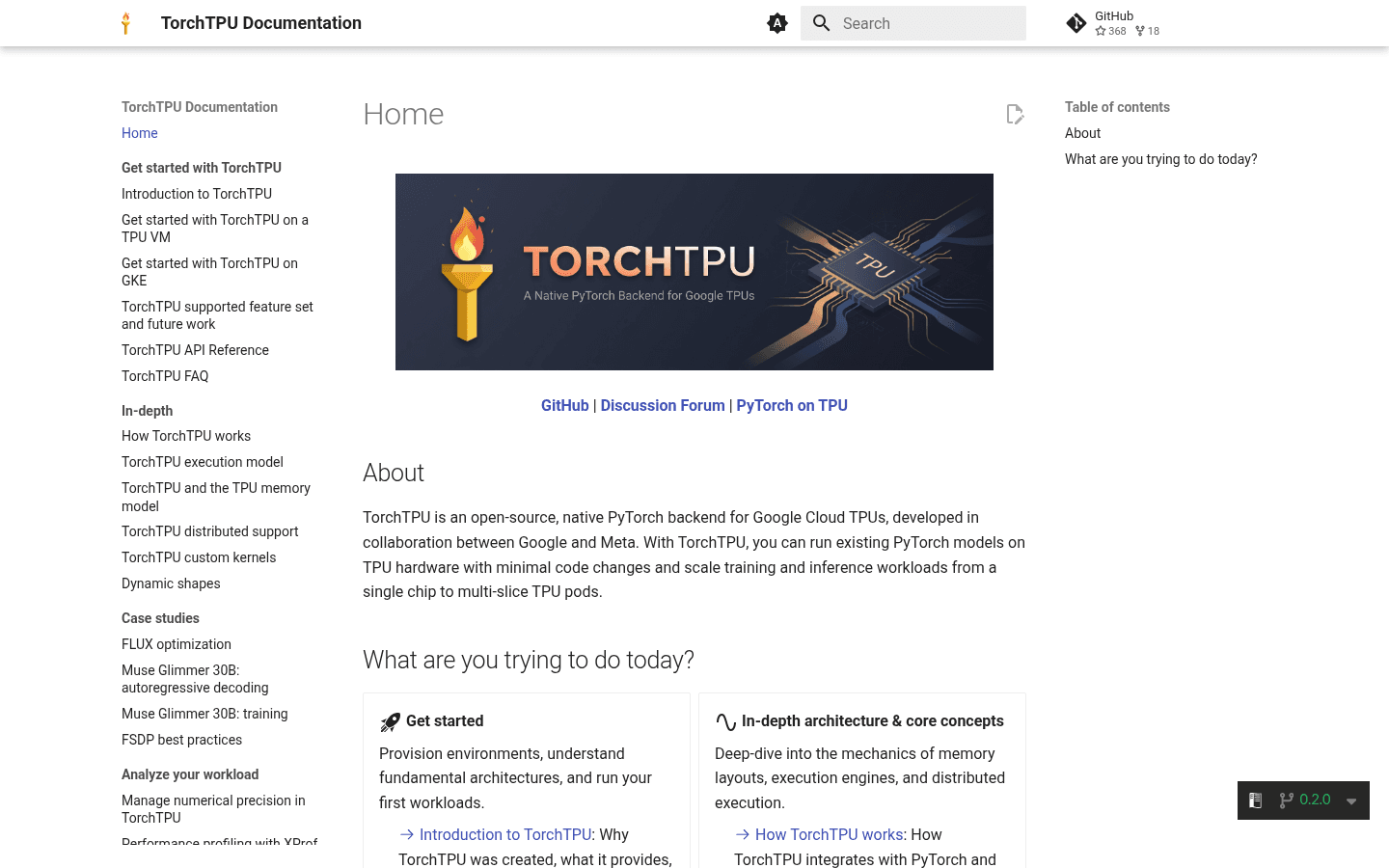The image size is (1389, 868).
Task: Open Get started with TorchTPU on a TPU VM
Action: click(x=215, y=229)
